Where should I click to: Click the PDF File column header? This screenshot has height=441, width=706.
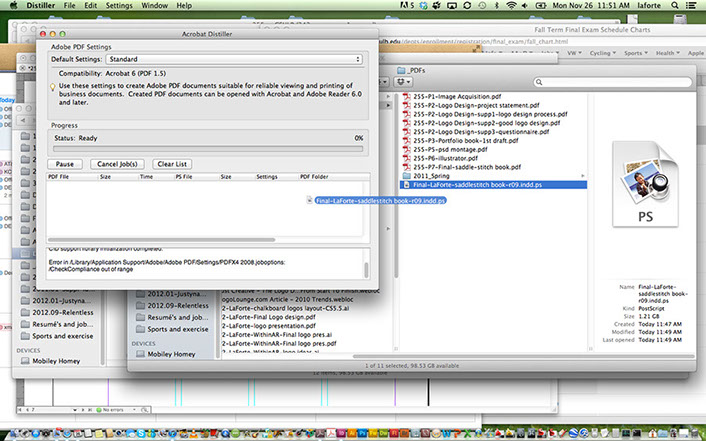click(x=59, y=177)
